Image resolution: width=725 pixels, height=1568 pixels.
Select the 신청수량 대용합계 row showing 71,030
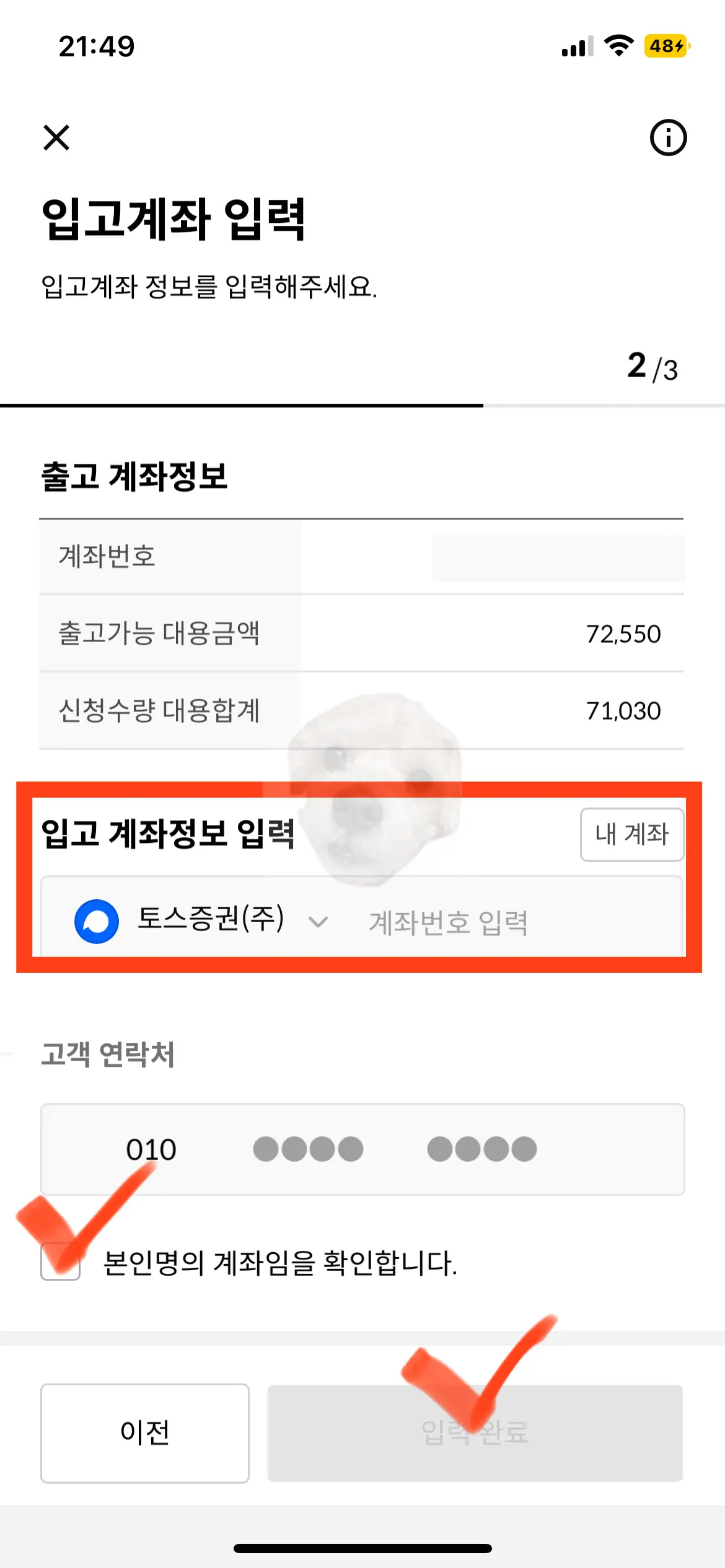(362, 709)
